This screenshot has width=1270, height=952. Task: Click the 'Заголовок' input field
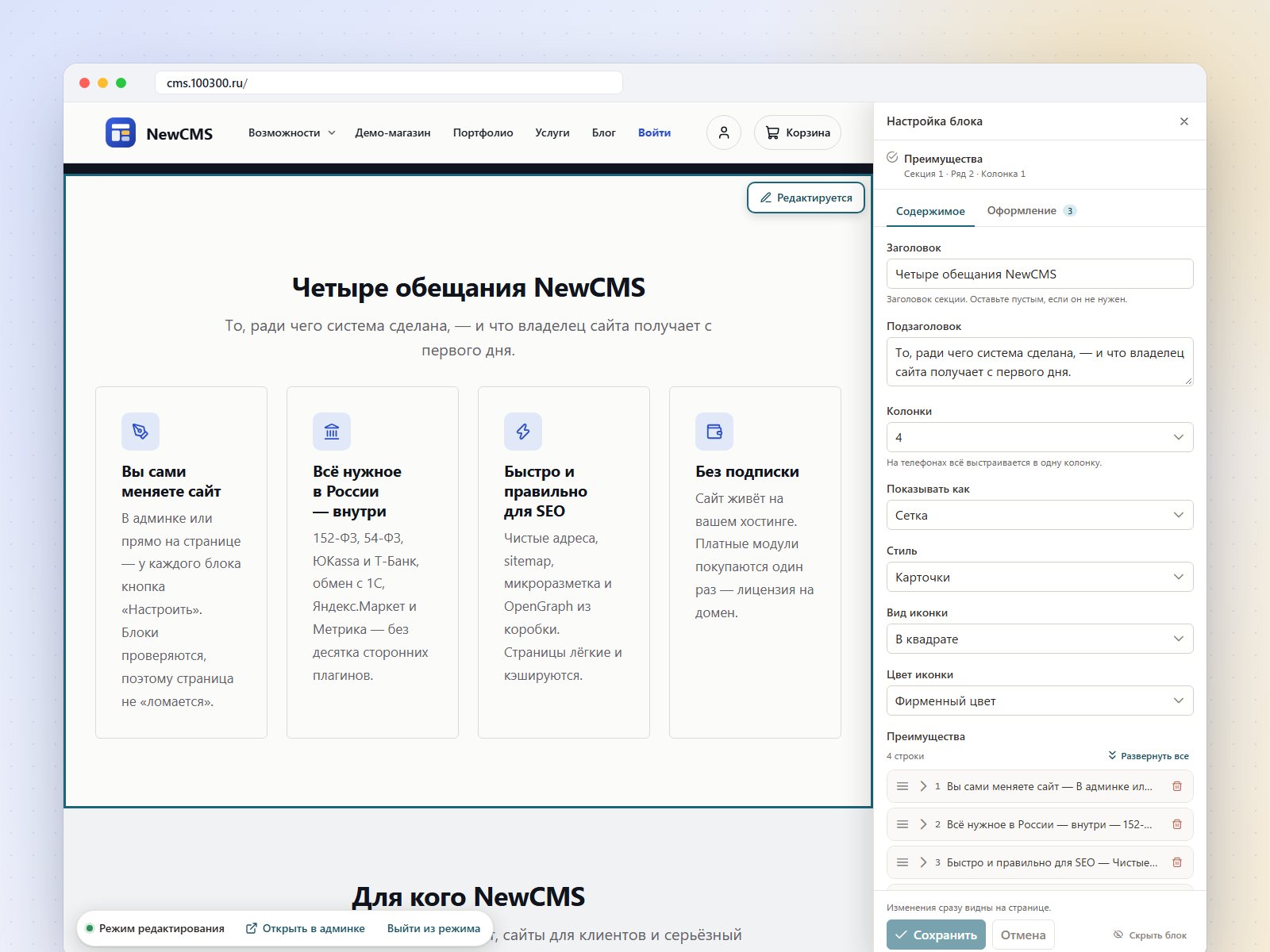(x=1040, y=274)
